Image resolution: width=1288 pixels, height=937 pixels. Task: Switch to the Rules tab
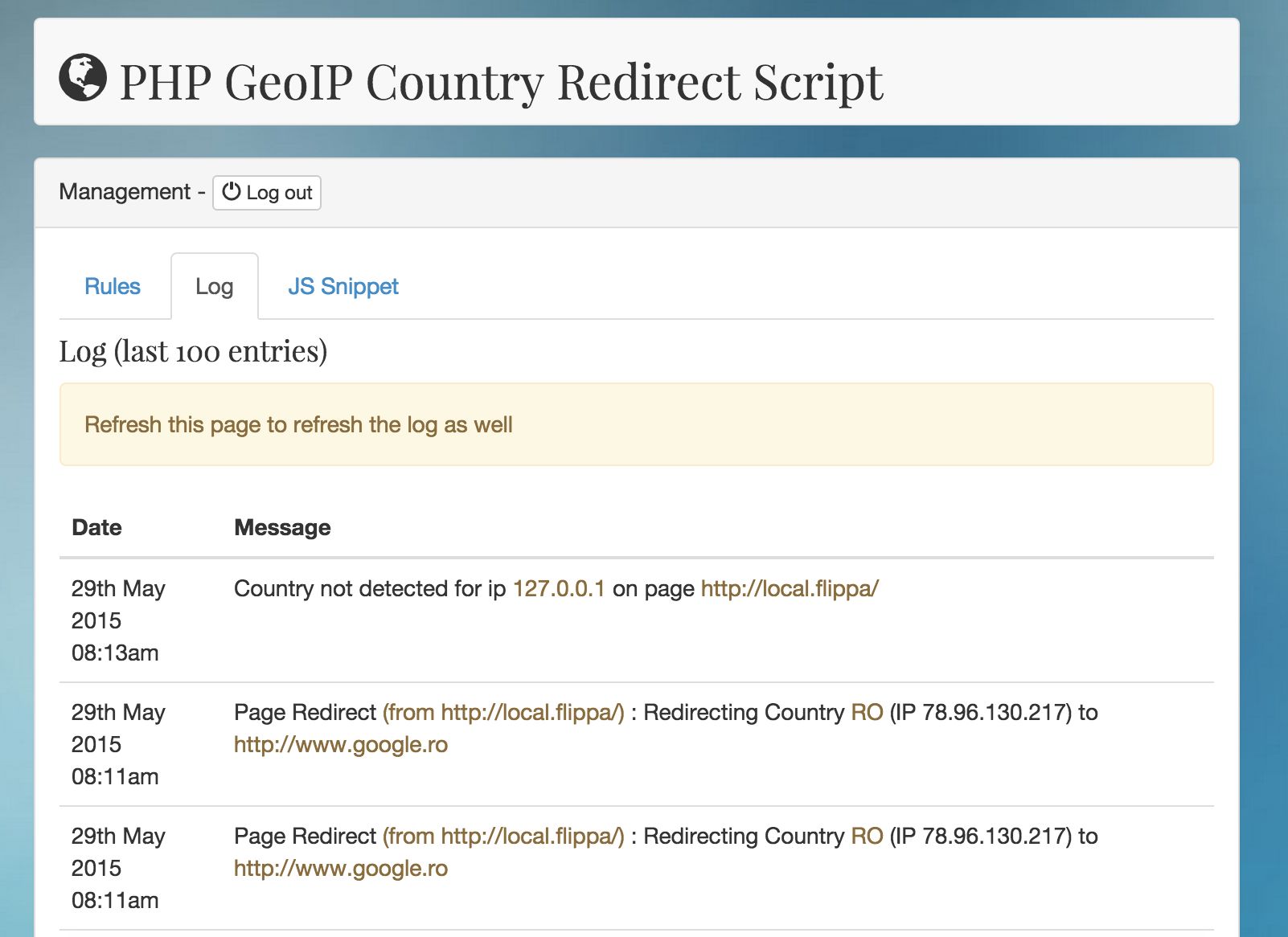(x=113, y=287)
